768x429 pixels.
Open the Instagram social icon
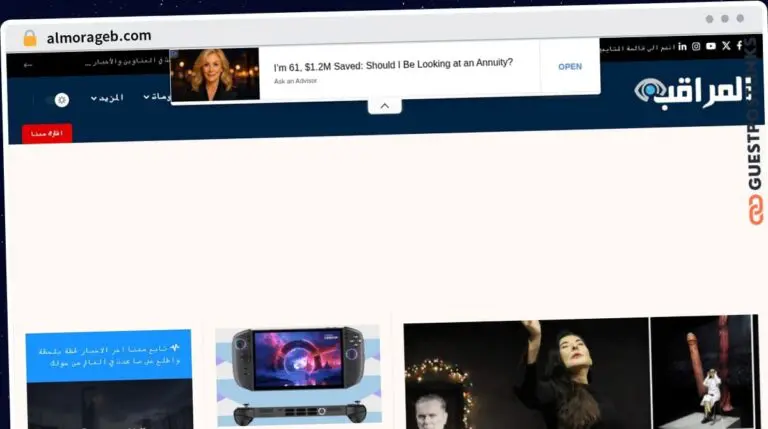click(x=696, y=46)
